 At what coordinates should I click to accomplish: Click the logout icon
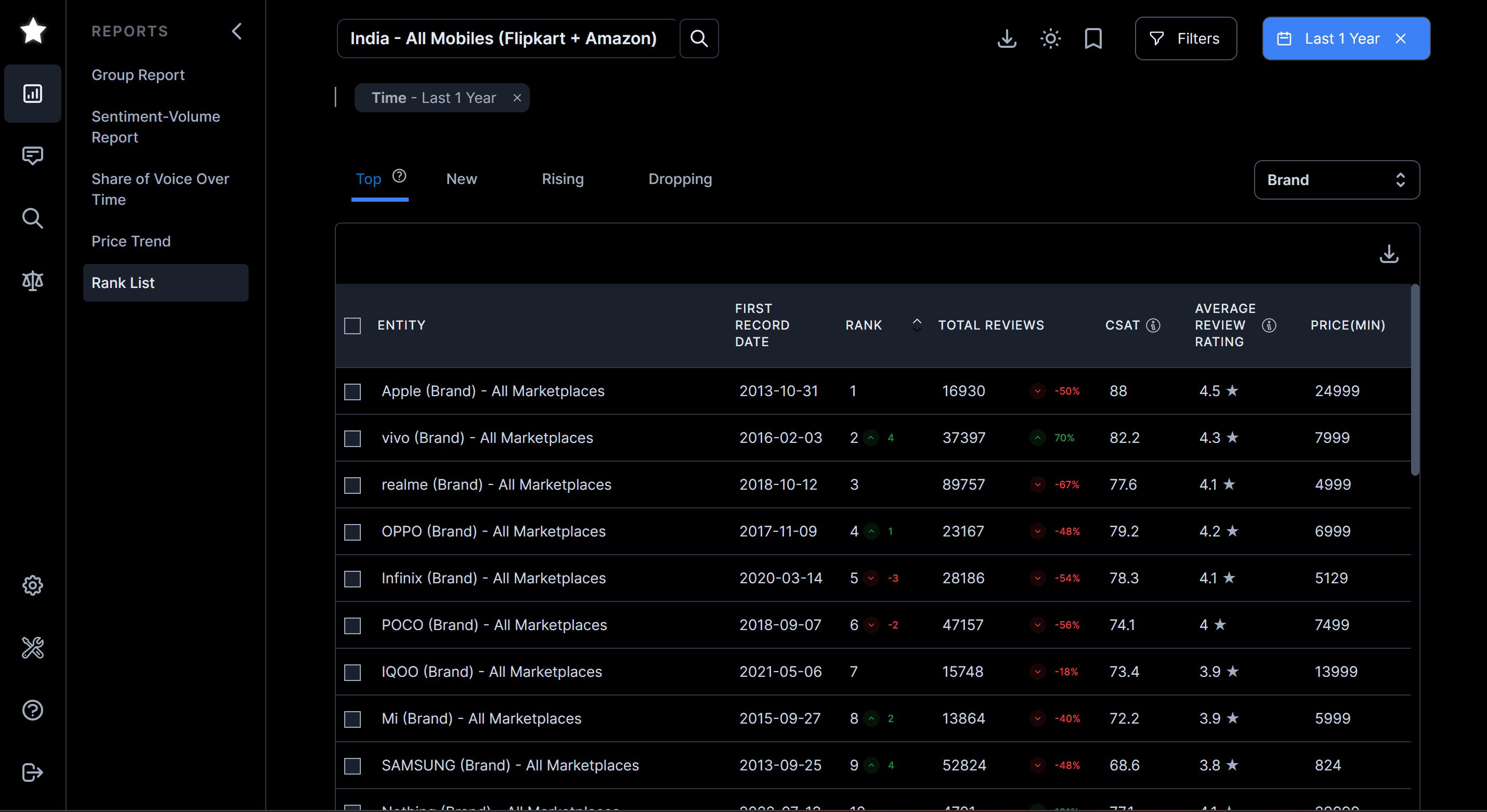point(33,772)
